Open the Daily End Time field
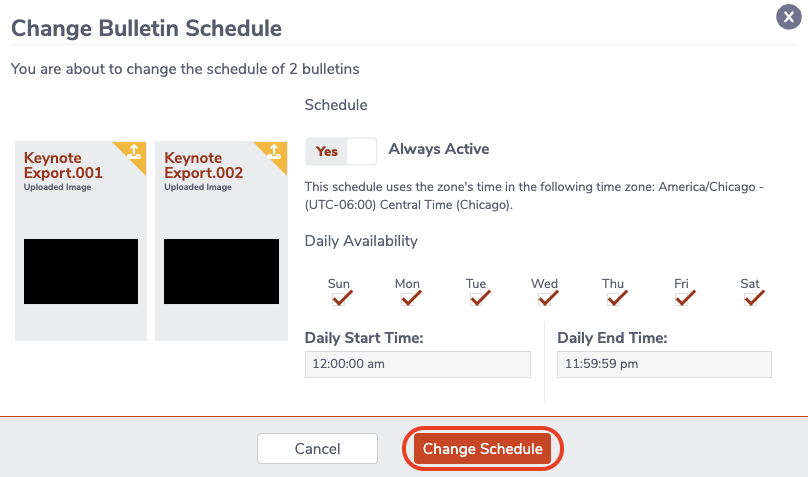 [664, 364]
